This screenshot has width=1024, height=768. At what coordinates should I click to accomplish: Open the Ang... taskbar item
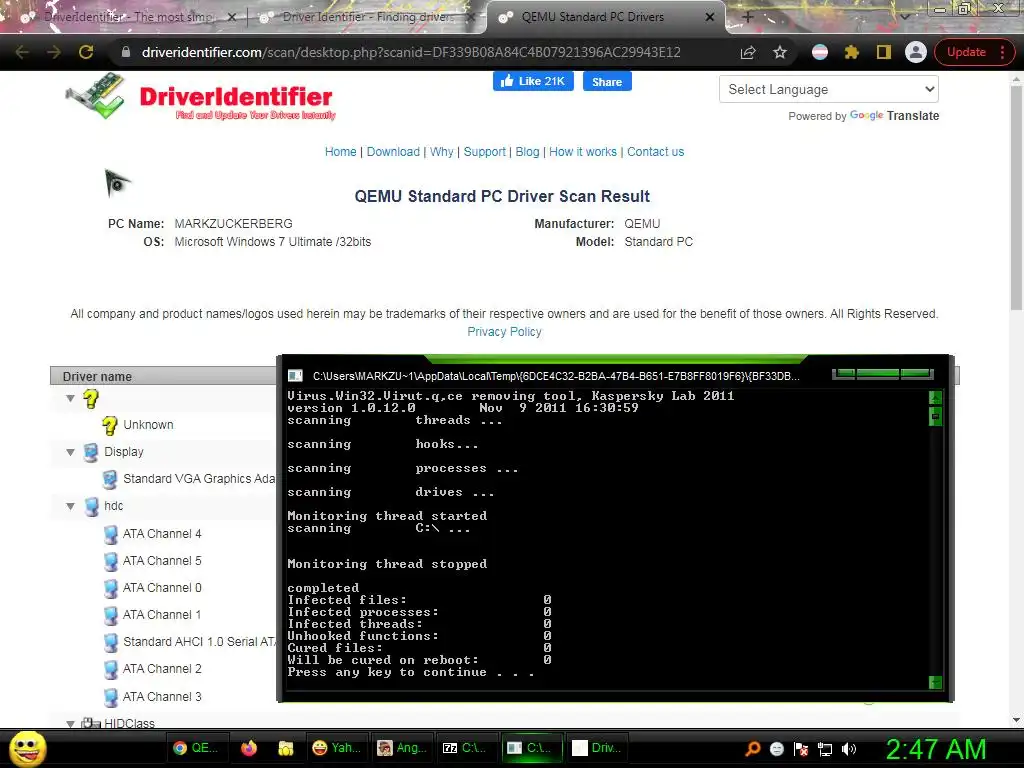point(402,748)
